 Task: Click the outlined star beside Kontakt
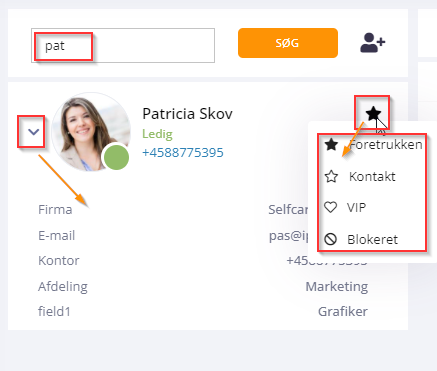[331, 176]
